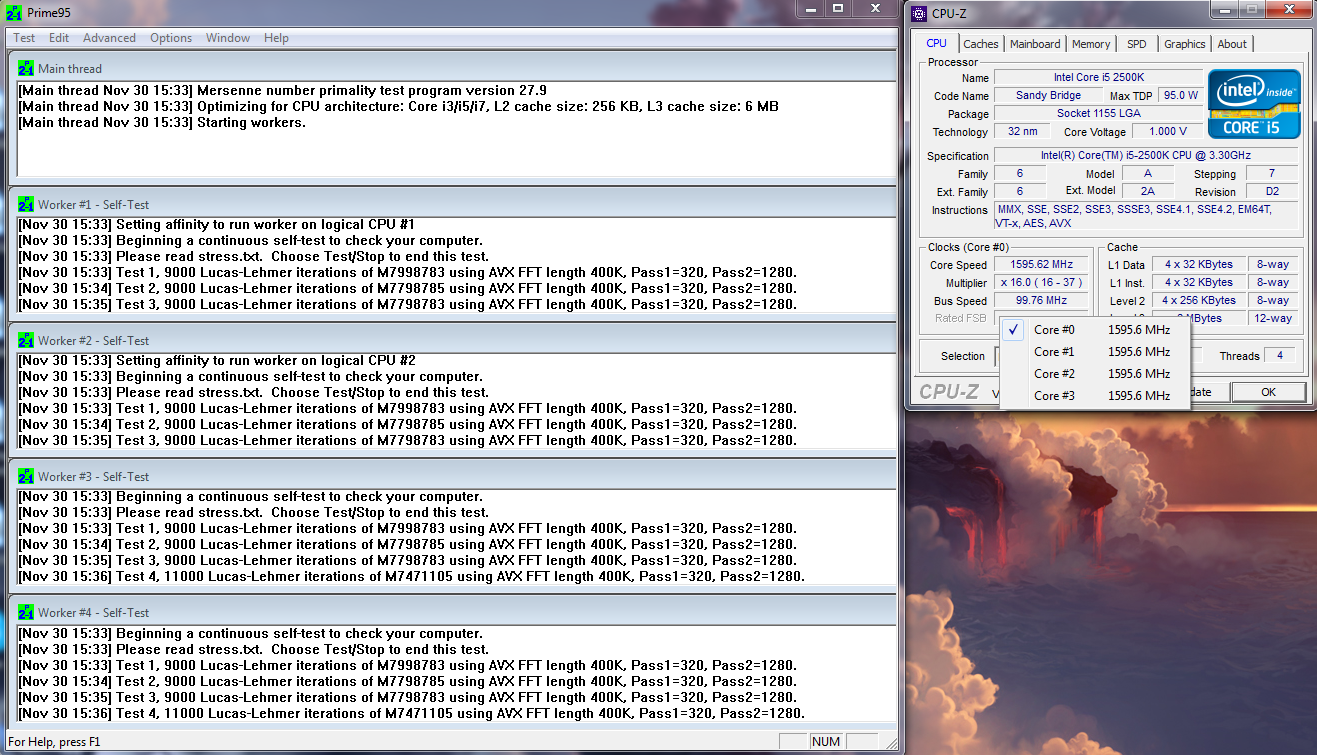Screen dimensions: 1317x755
Task: Click the CPU-Z title bar icon
Action: pyautogui.click(x=919, y=13)
